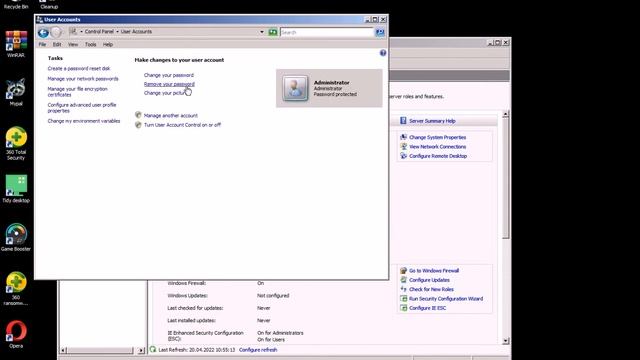Click the search button icon next to the Search box
The height and width of the screenshot is (360, 640).
[380, 32]
